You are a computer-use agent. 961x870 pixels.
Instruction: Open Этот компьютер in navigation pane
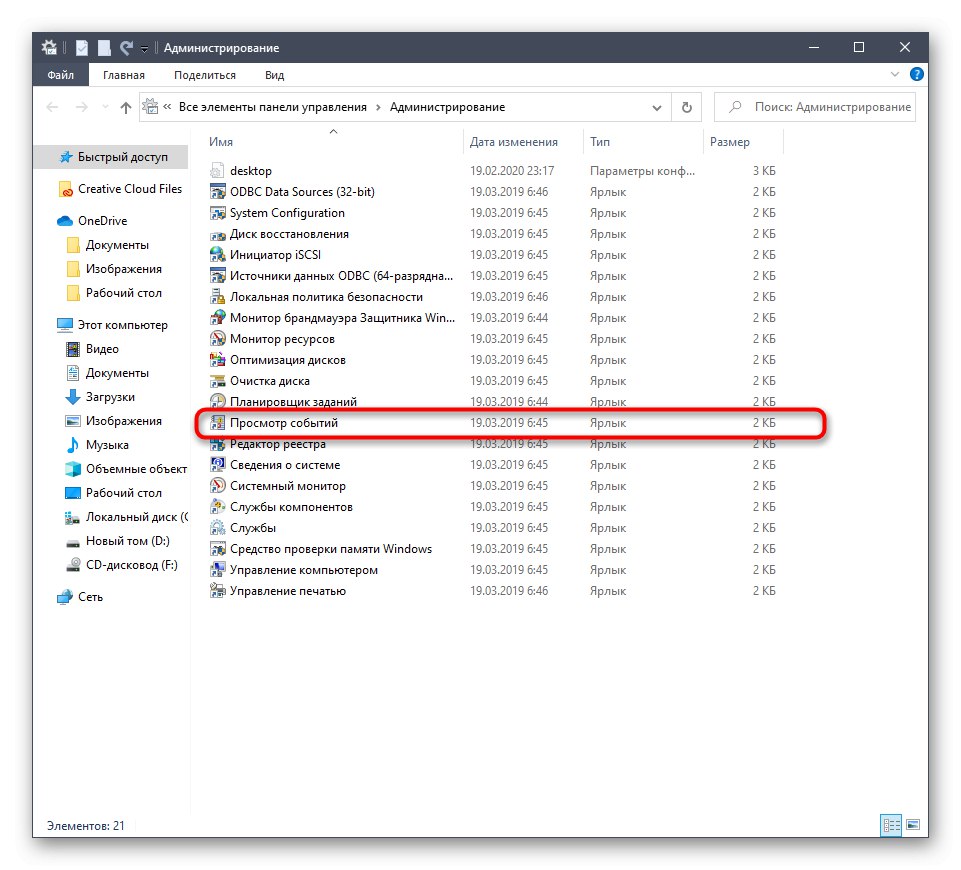pos(111,325)
